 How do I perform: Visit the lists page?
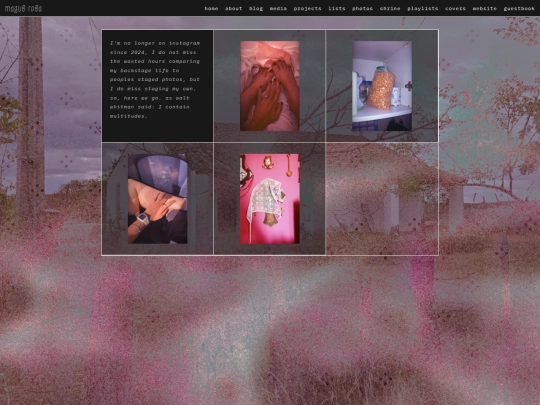(337, 8)
